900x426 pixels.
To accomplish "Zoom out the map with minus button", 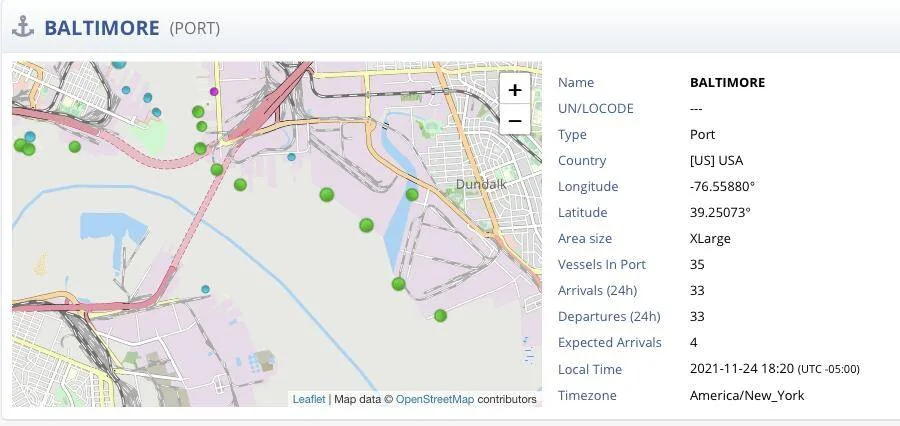I will click(515, 121).
